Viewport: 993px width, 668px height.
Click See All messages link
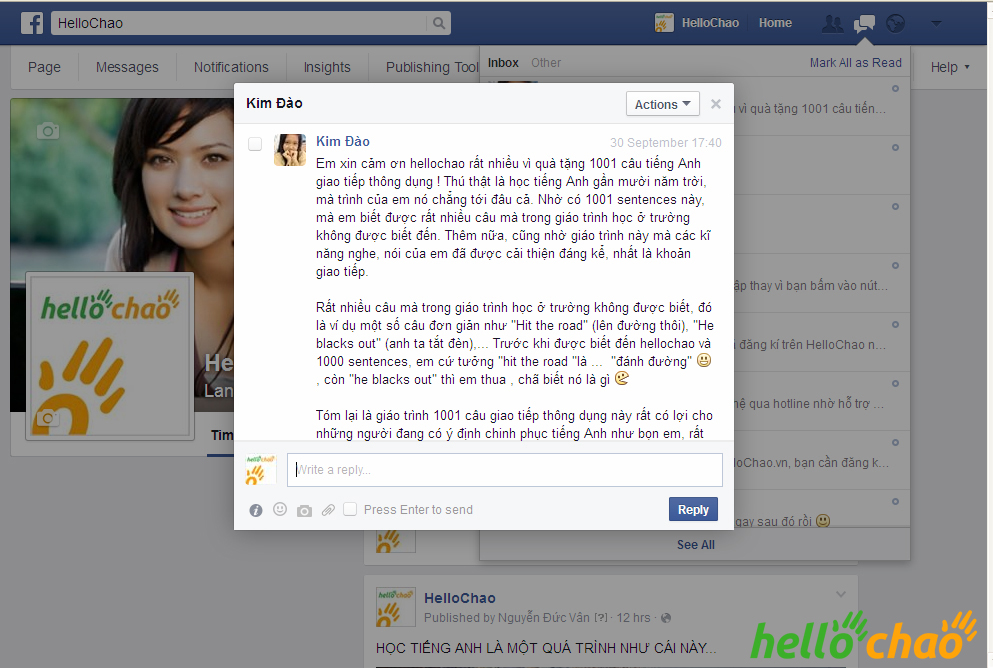coord(695,545)
